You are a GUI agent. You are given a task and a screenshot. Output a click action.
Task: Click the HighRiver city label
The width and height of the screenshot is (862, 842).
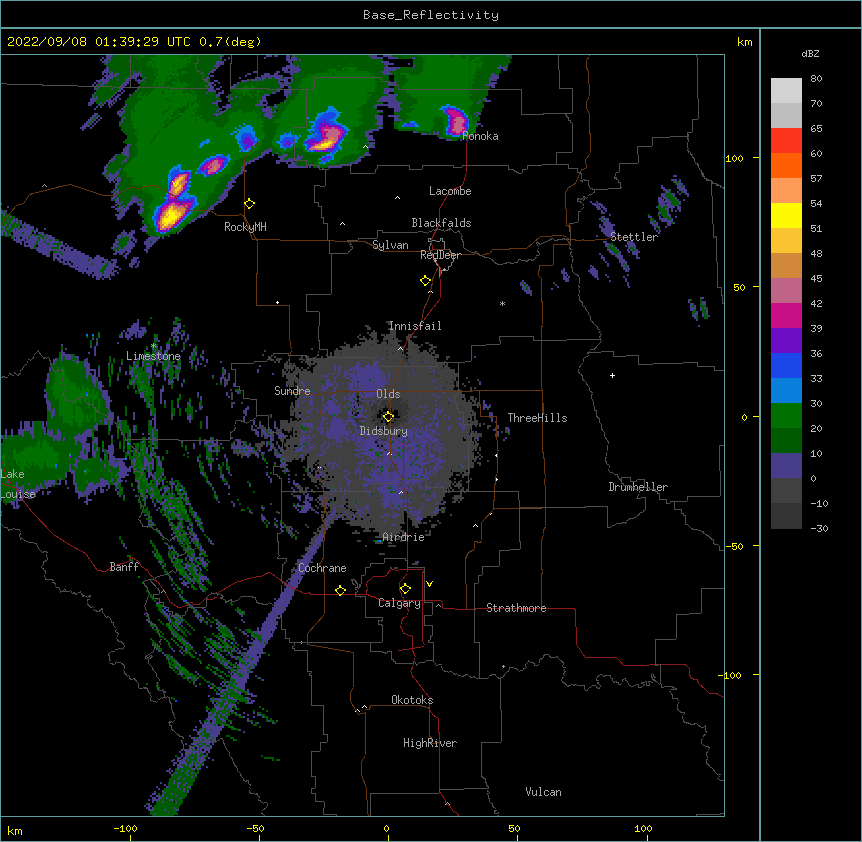pyautogui.click(x=430, y=743)
